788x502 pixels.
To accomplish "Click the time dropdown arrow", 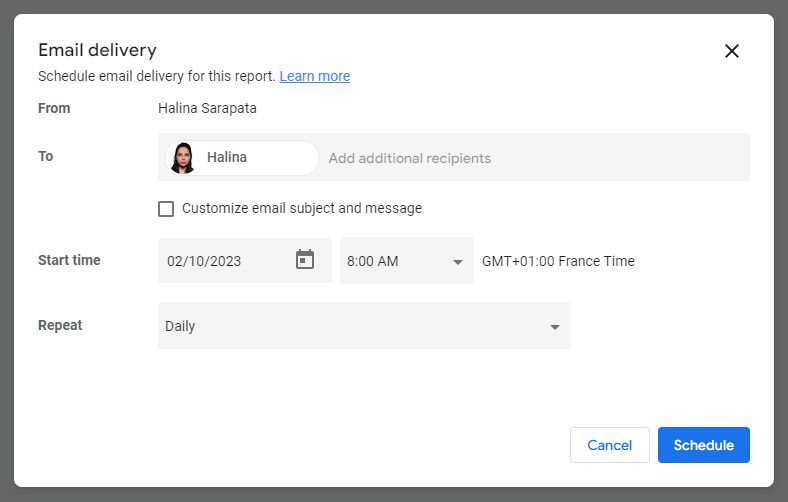I will point(458,262).
